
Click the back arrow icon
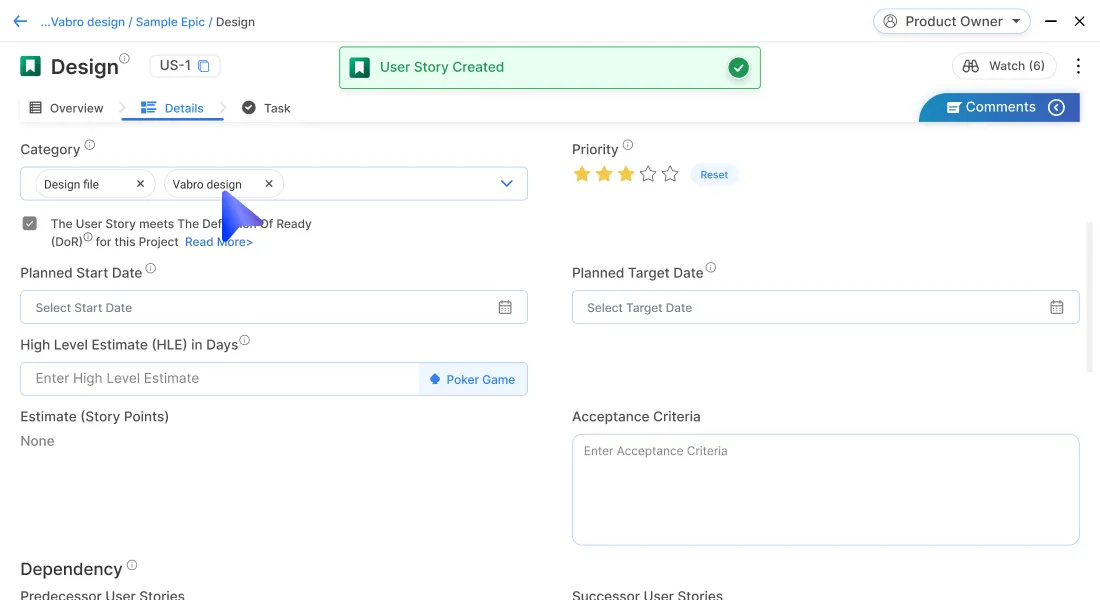point(20,21)
